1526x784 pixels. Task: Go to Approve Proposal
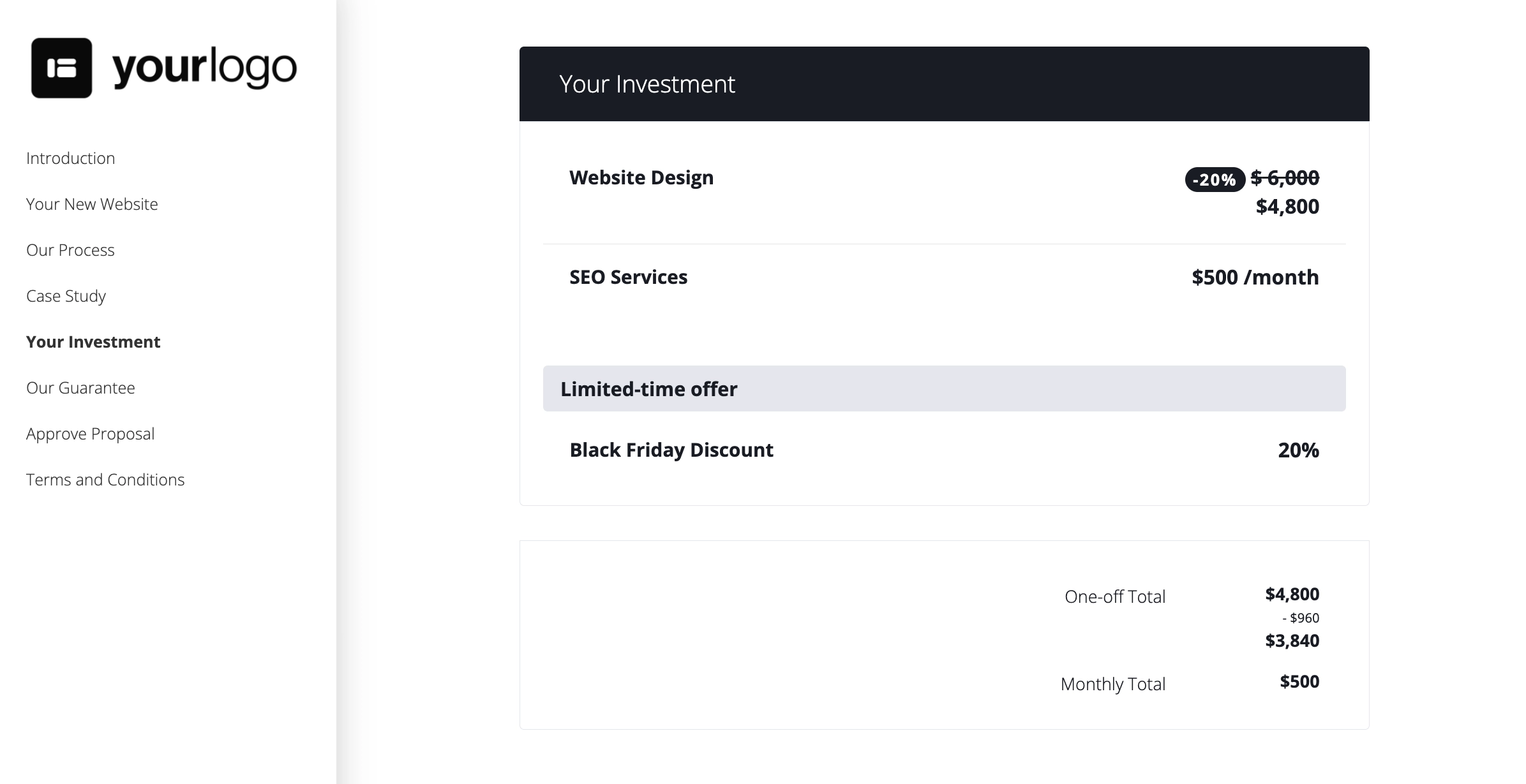click(90, 433)
